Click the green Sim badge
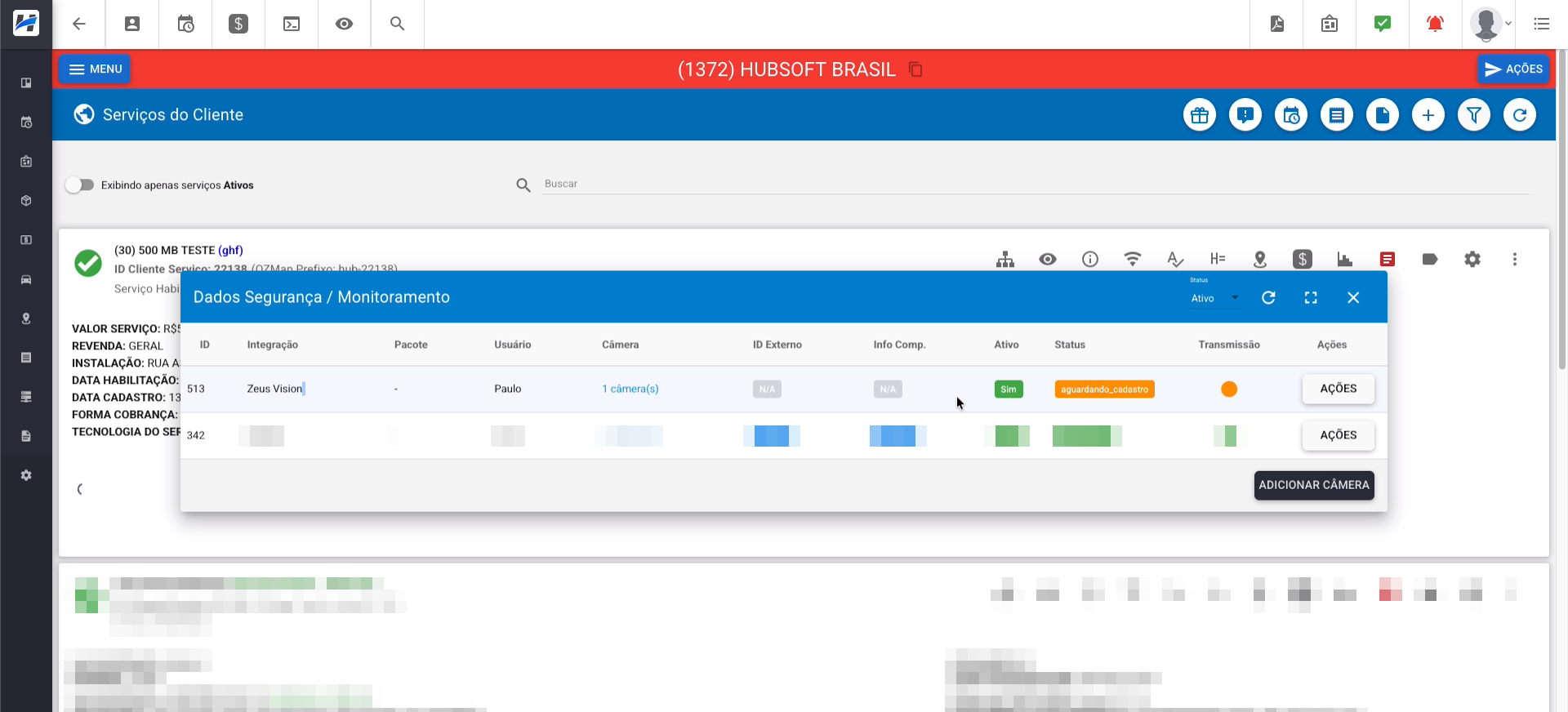 coord(1009,389)
